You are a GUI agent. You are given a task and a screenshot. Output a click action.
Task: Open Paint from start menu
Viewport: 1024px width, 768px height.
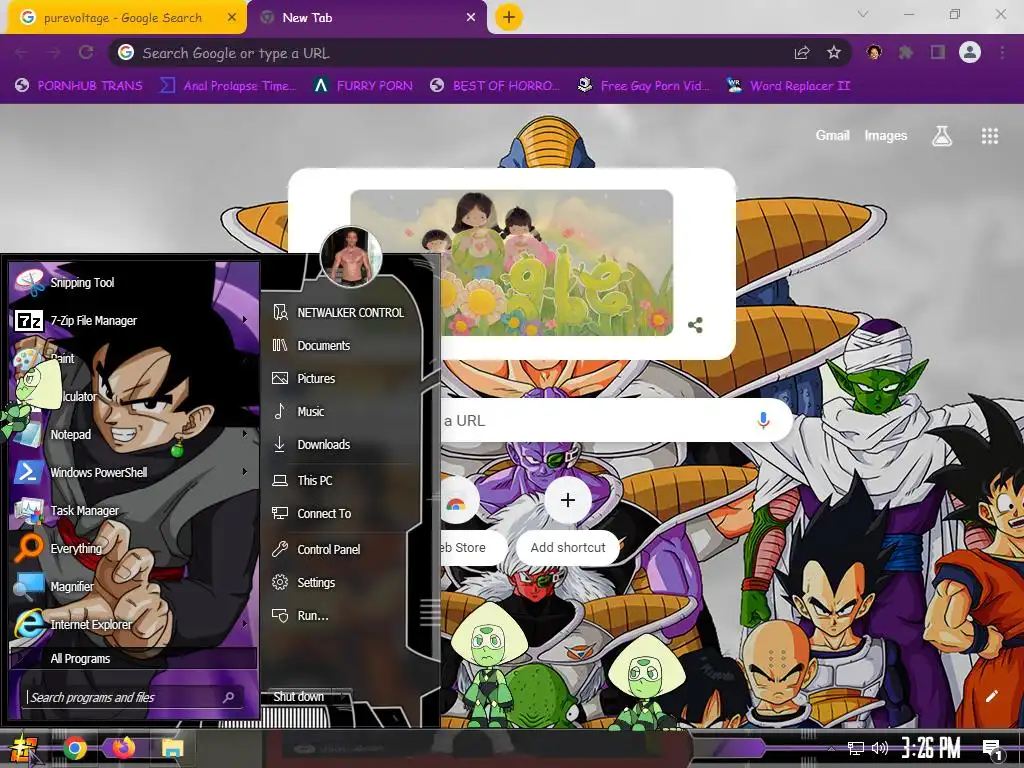point(134,358)
